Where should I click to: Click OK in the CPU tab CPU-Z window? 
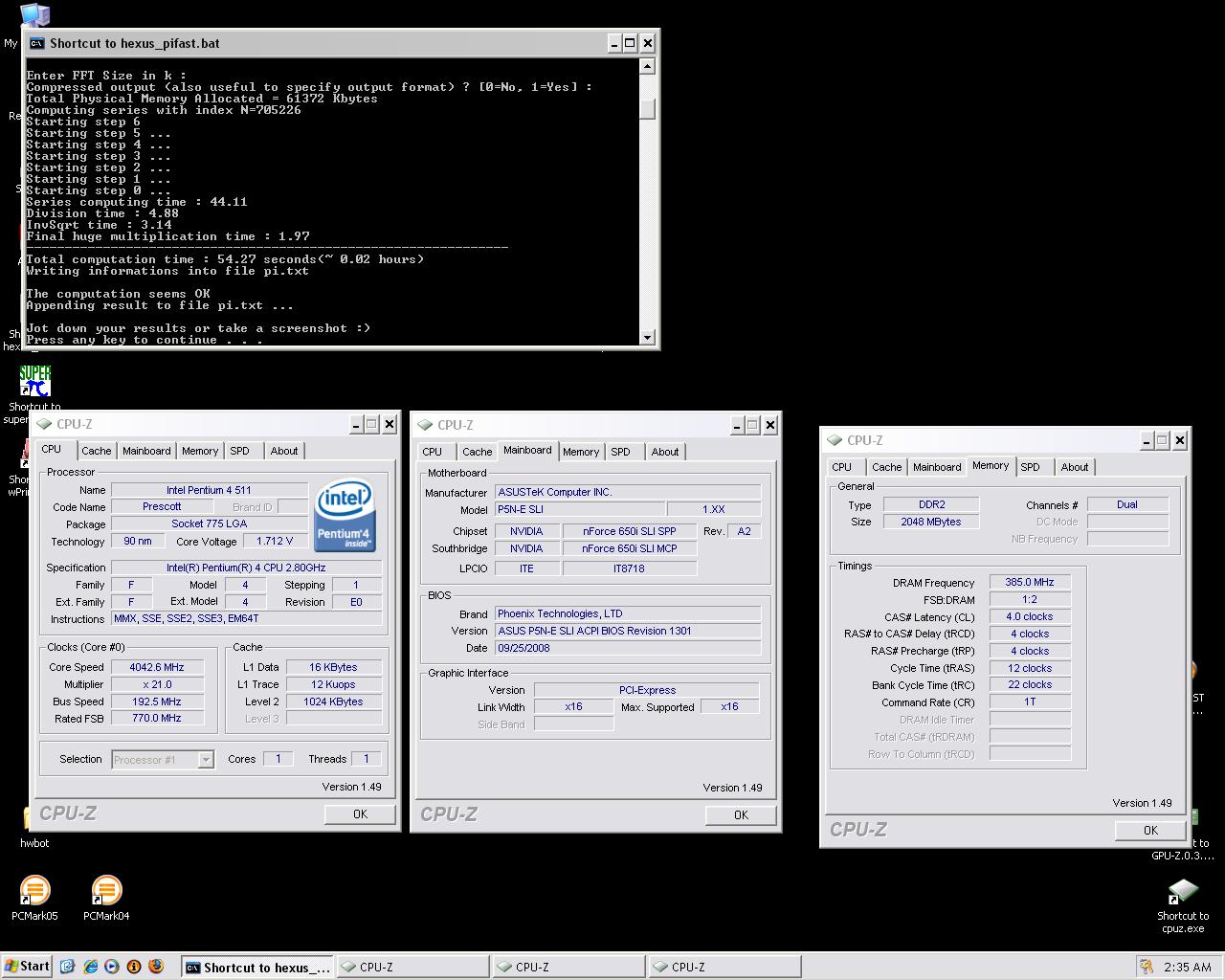tap(360, 813)
